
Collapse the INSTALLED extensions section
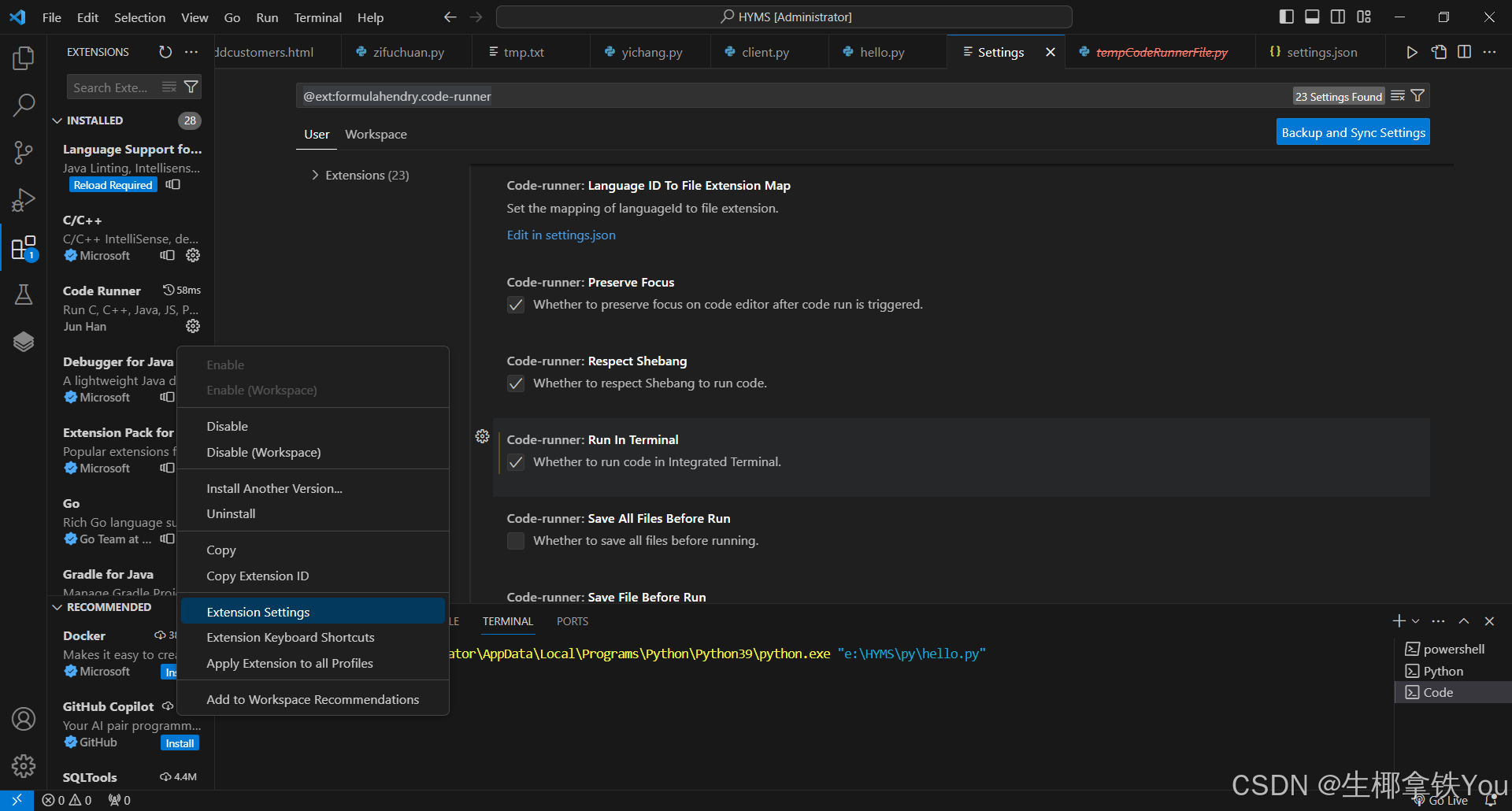pyautogui.click(x=57, y=120)
